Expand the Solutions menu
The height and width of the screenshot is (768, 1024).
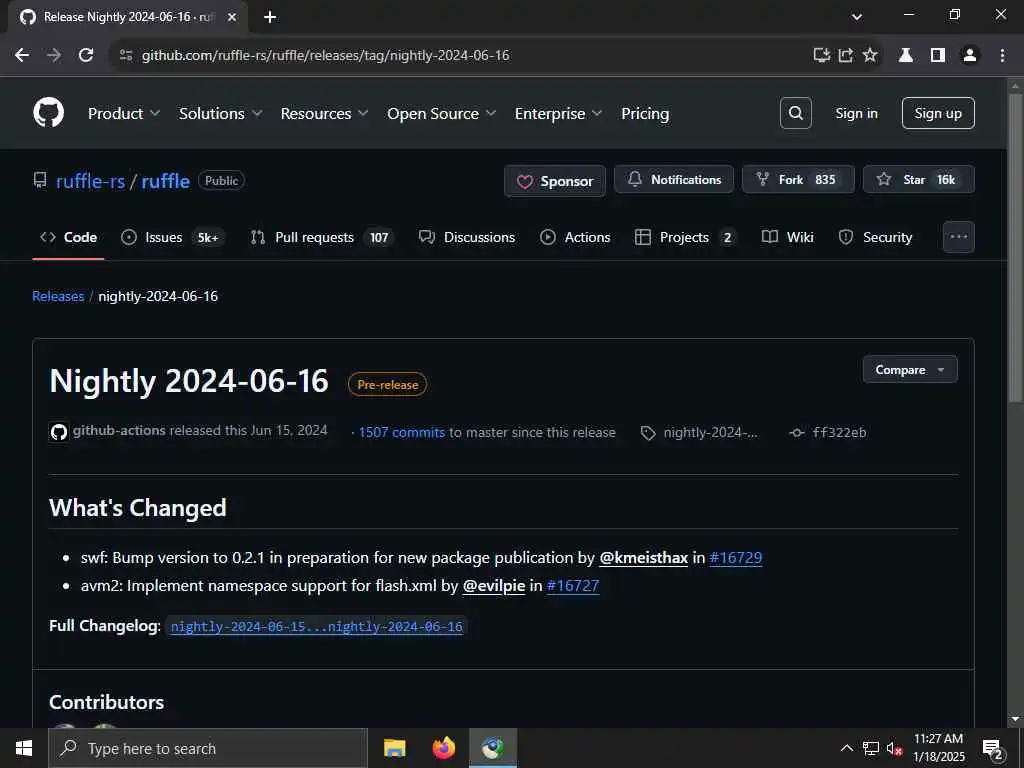(x=221, y=114)
